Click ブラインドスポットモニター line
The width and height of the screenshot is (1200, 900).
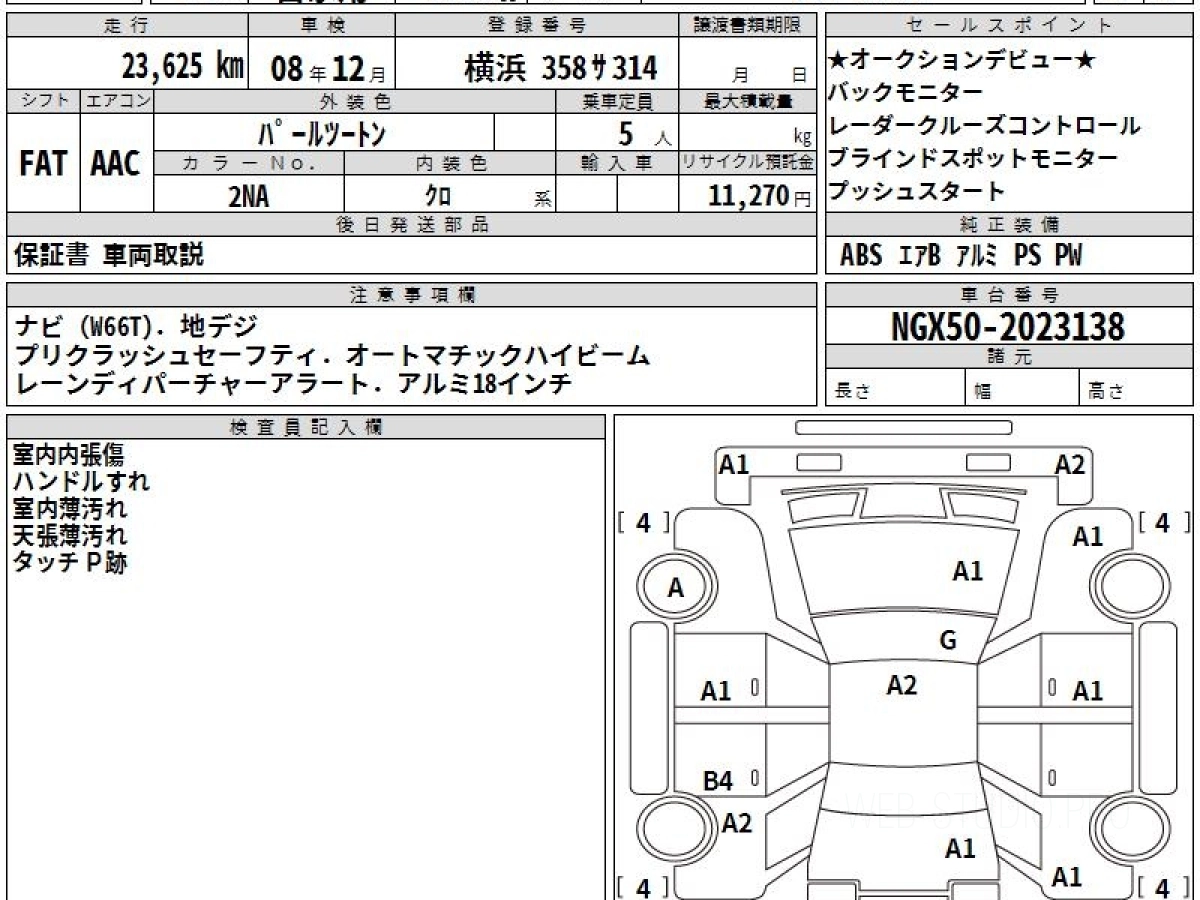pos(973,158)
